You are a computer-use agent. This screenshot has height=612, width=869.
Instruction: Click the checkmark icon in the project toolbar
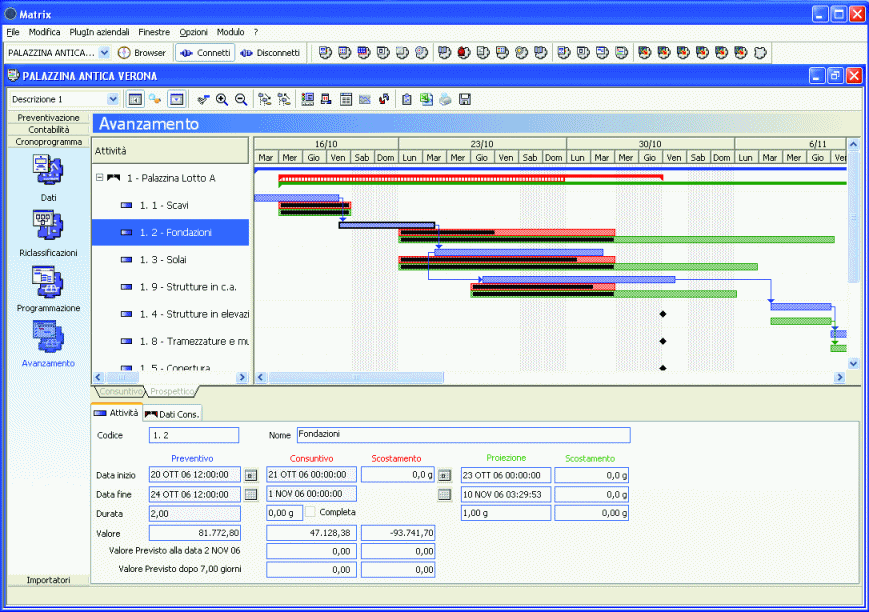click(203, 99)
